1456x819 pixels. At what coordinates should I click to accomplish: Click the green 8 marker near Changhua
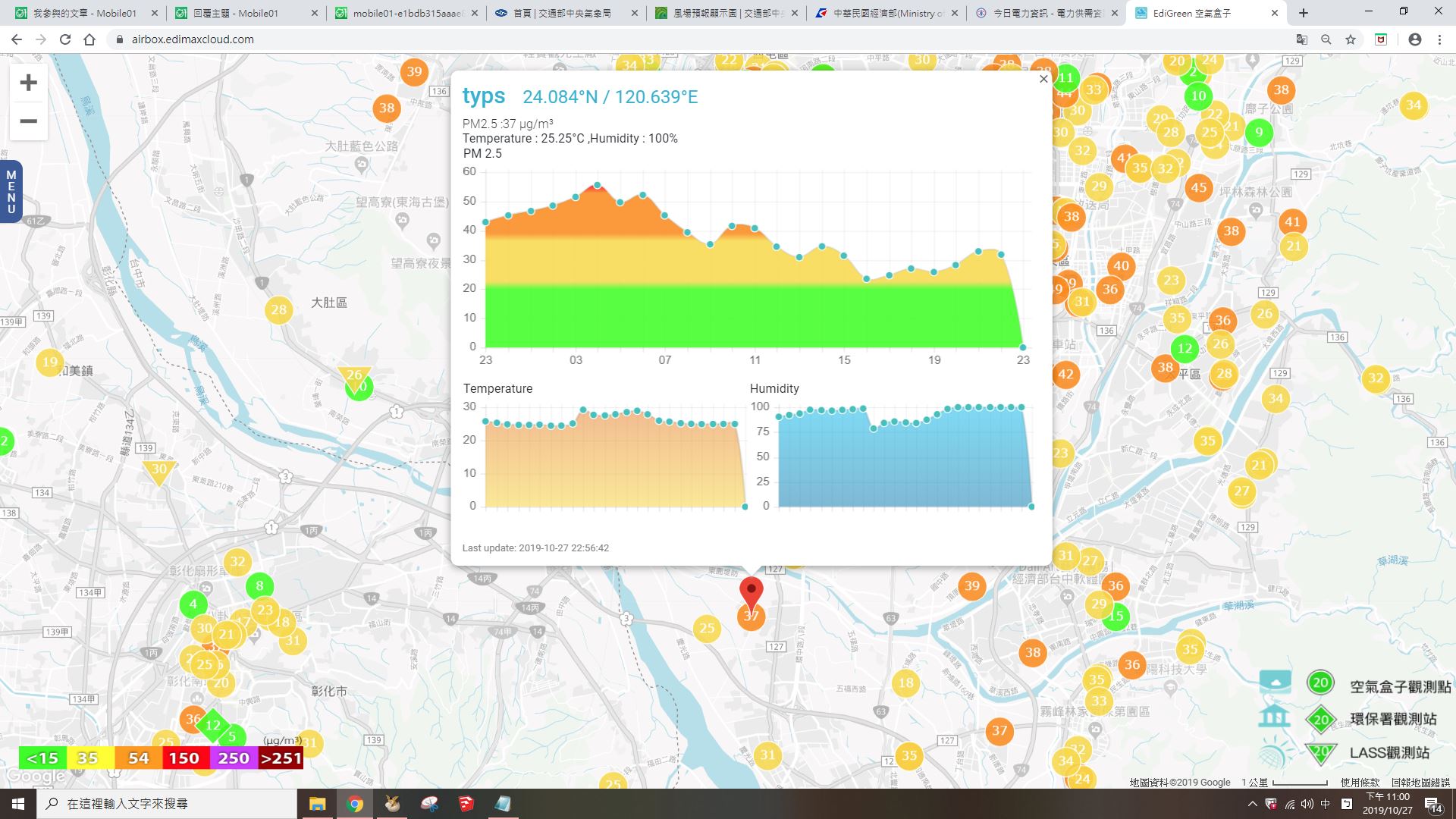tap(259, 585)
